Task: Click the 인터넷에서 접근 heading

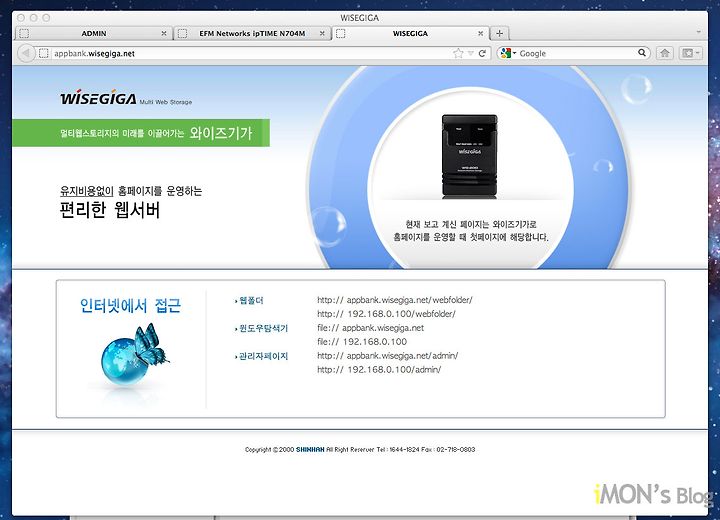Action: 130,306
